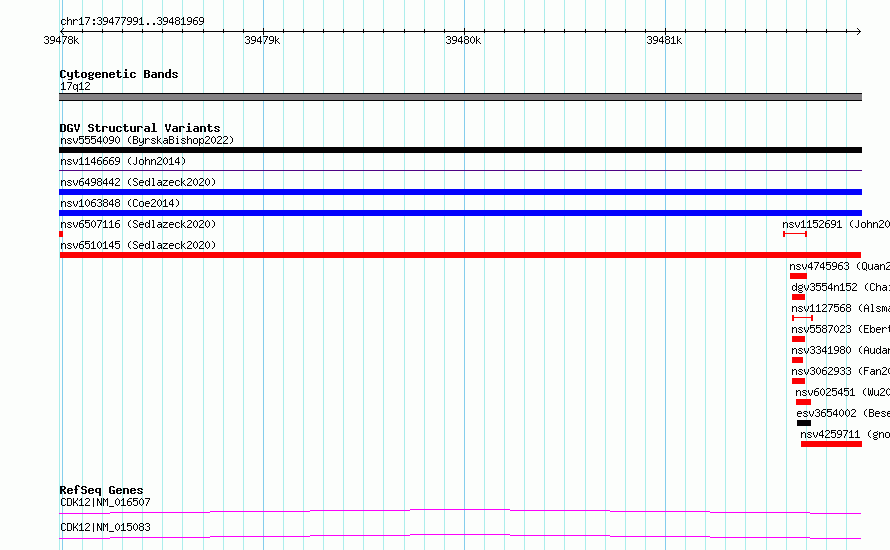The image size is (890, 550).
Task: Click the 39478k ruler position label
Action: 61,40
